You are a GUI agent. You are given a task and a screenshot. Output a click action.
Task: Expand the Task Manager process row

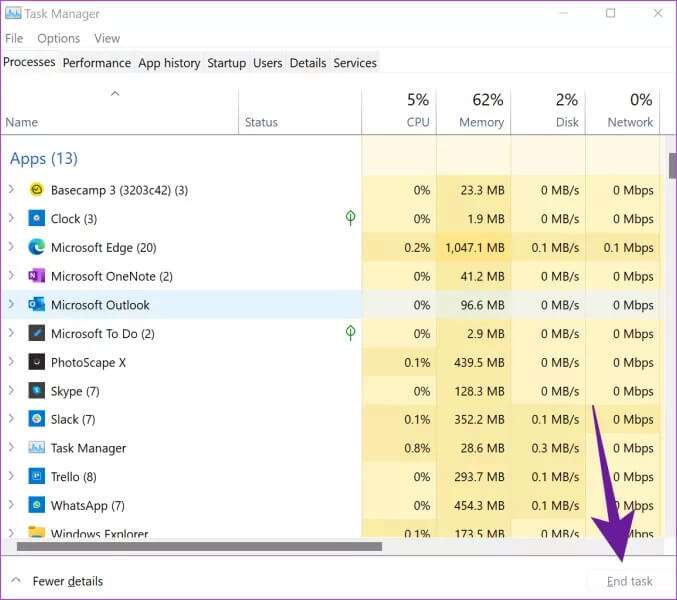12,447
